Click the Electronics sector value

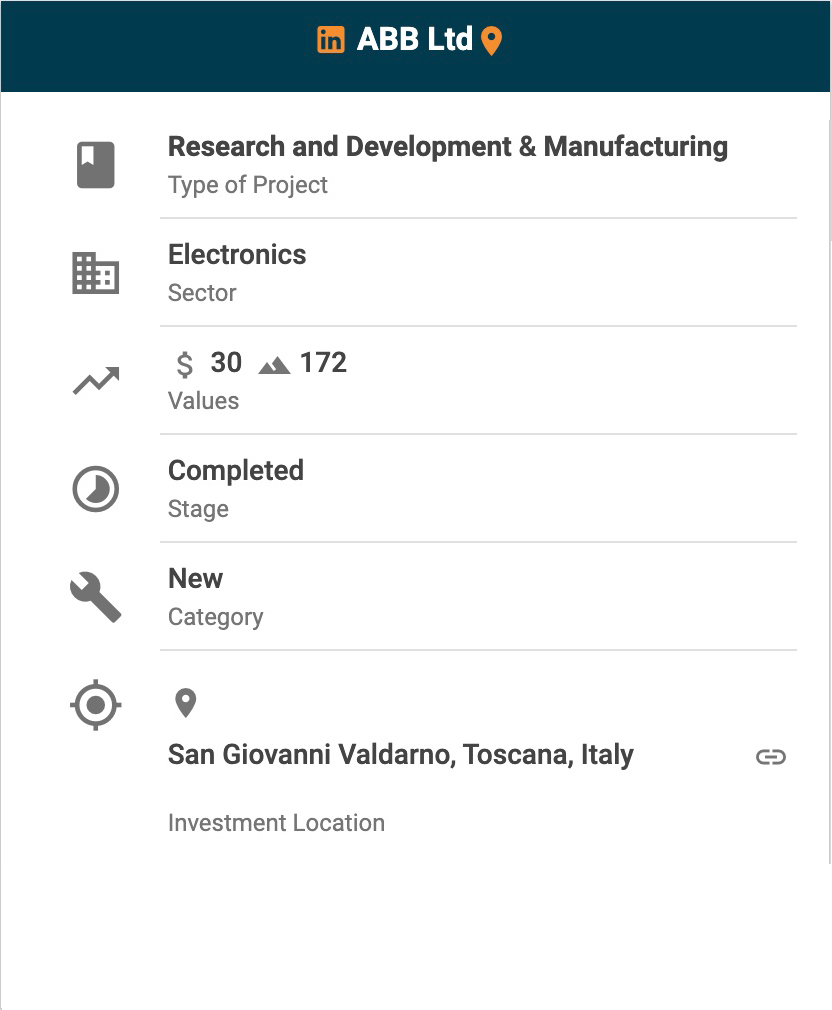237,255
